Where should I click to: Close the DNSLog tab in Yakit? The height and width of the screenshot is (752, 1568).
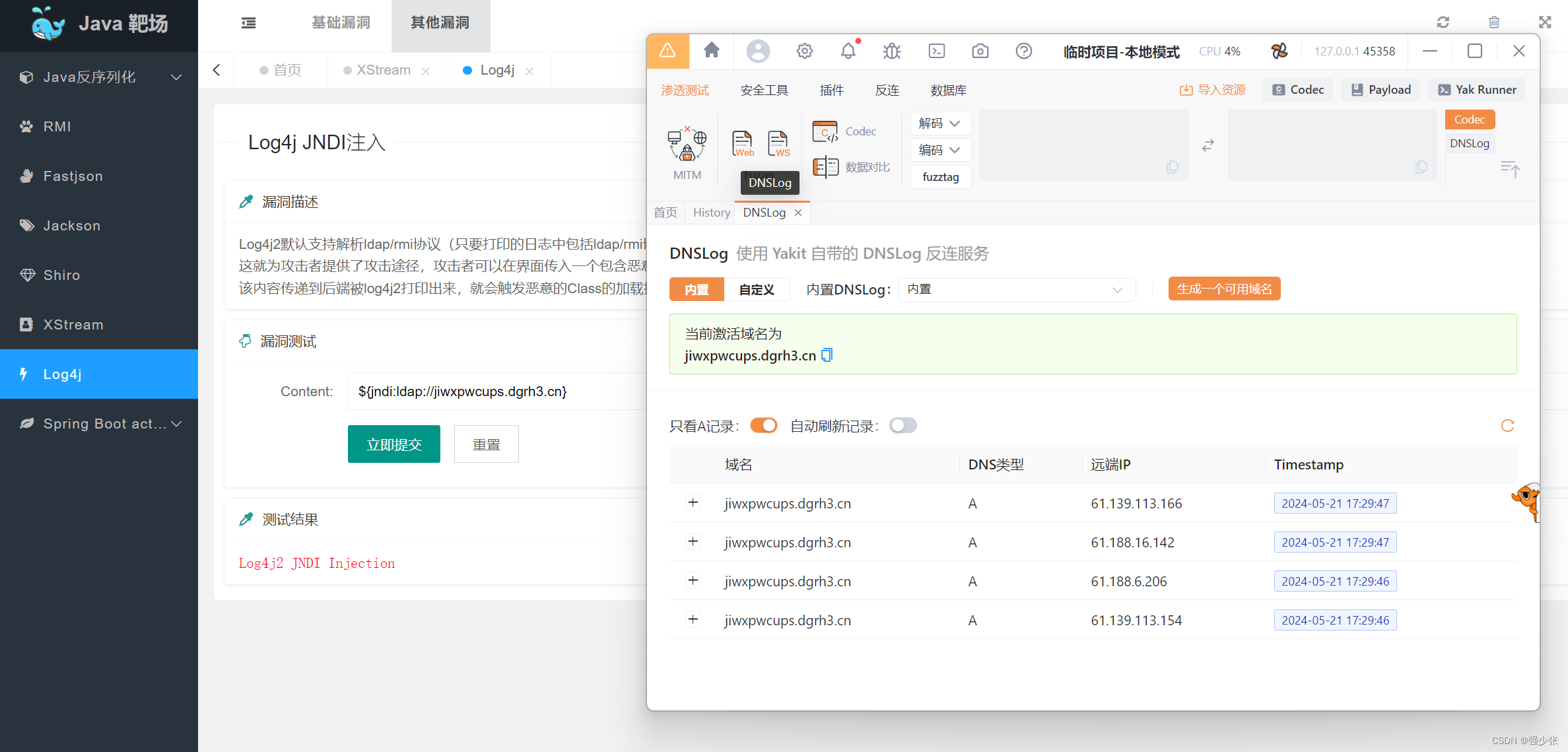(798, 213)
